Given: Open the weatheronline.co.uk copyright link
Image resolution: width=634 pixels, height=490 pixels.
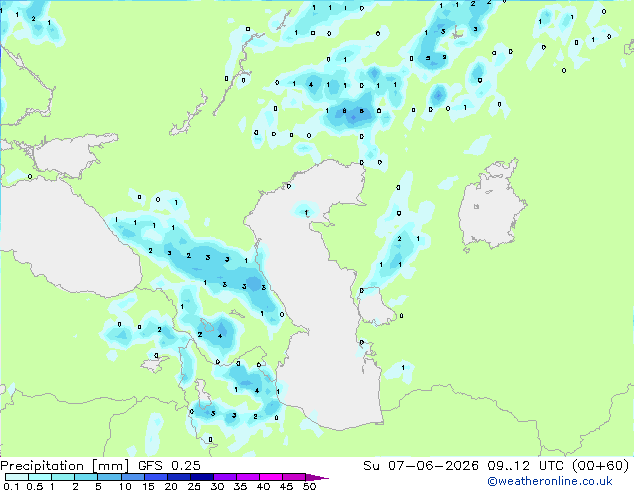Looking at the screenshot, I should point(550,481).
